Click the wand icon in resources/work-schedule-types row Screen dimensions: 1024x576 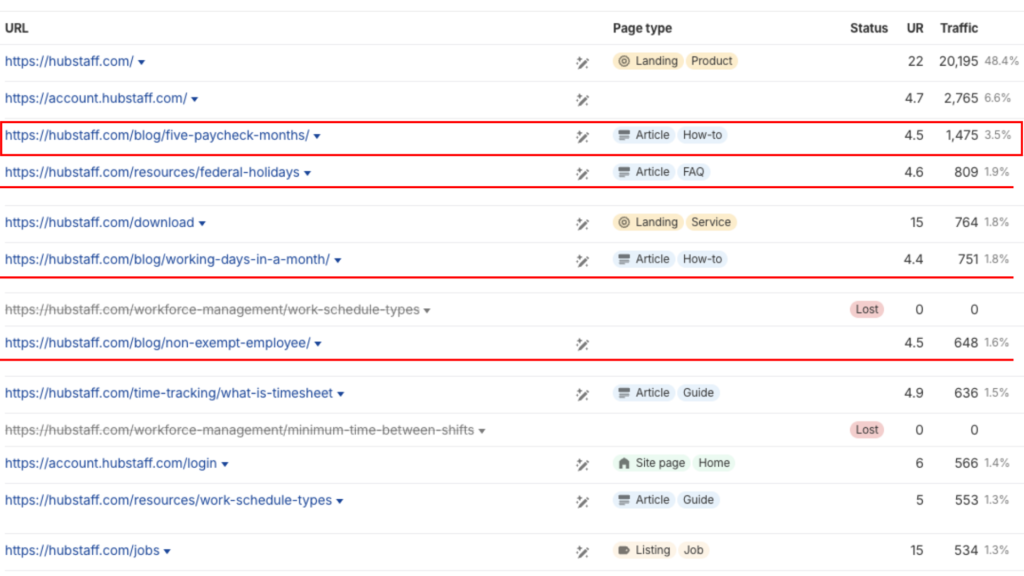click(x=583, y=502)
